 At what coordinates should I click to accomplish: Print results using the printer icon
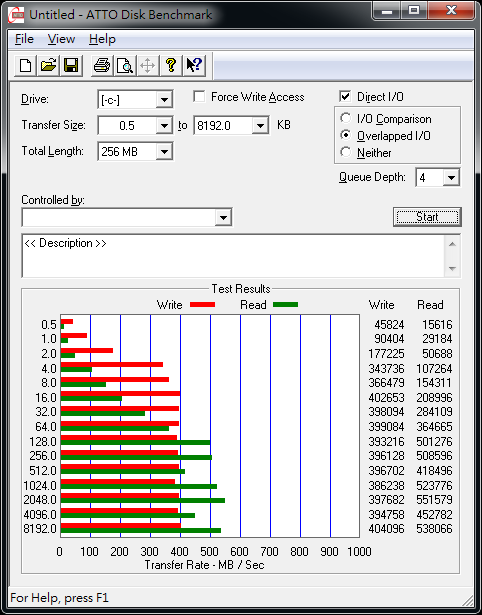[x=102, y=65]
